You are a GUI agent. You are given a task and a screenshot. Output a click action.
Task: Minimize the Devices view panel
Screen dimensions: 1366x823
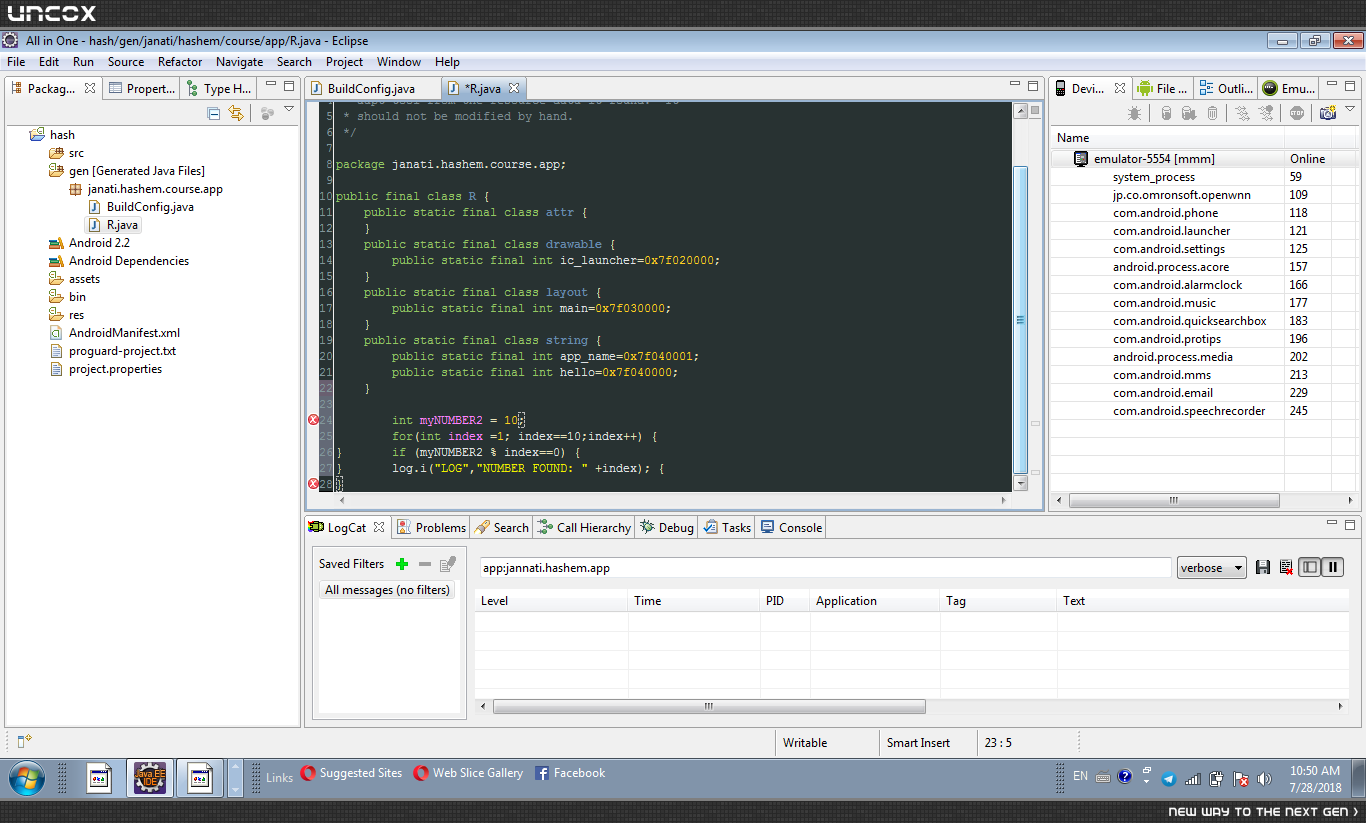coord(1331,86)
